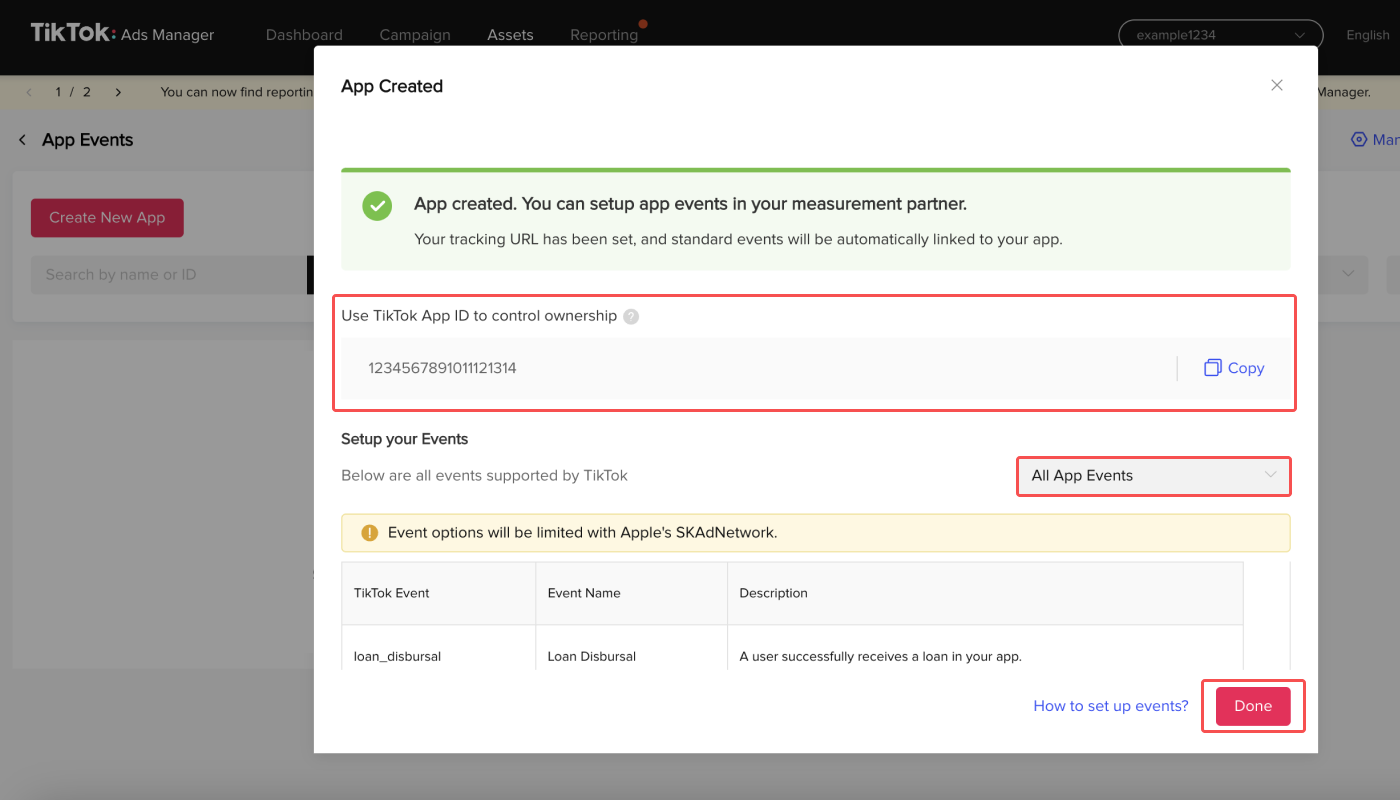
Task: Go back using the App Events arrow
Action: [23, 140]
